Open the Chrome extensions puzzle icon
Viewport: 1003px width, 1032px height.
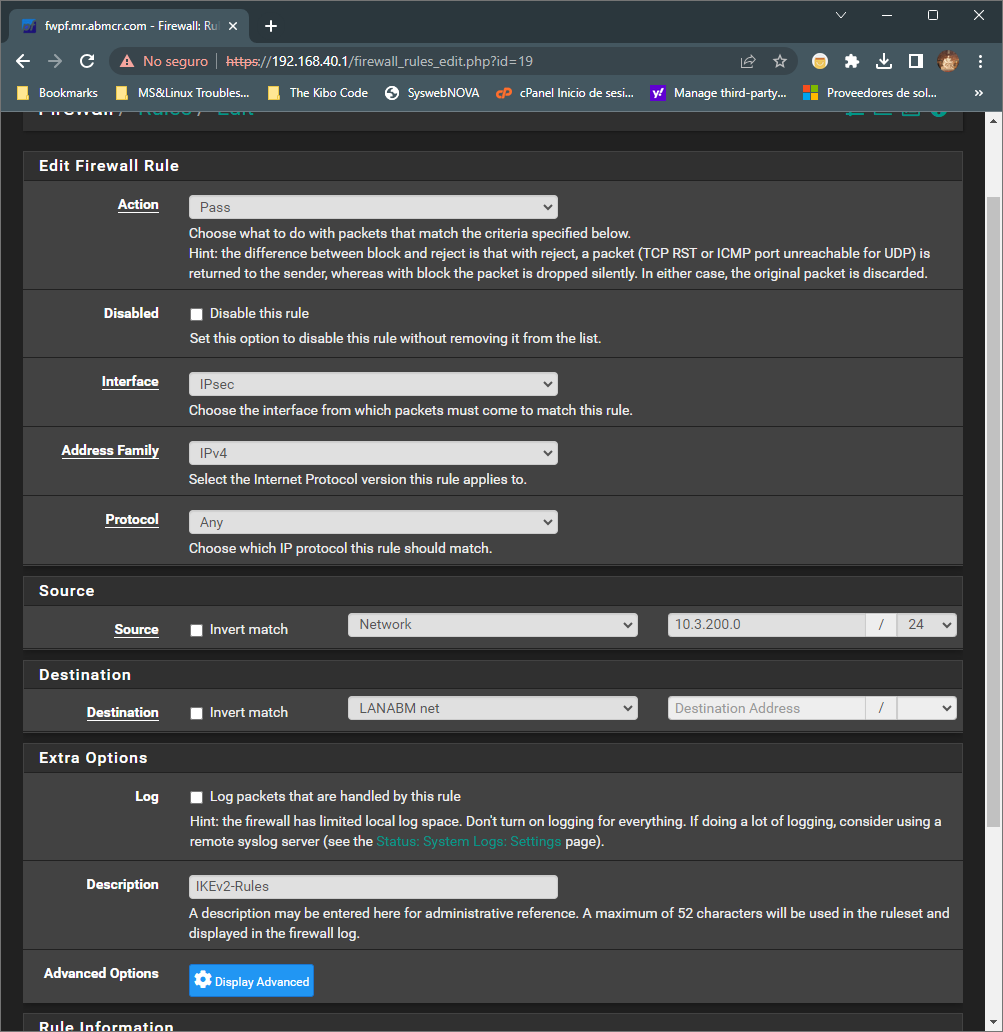tap(852, 61)
